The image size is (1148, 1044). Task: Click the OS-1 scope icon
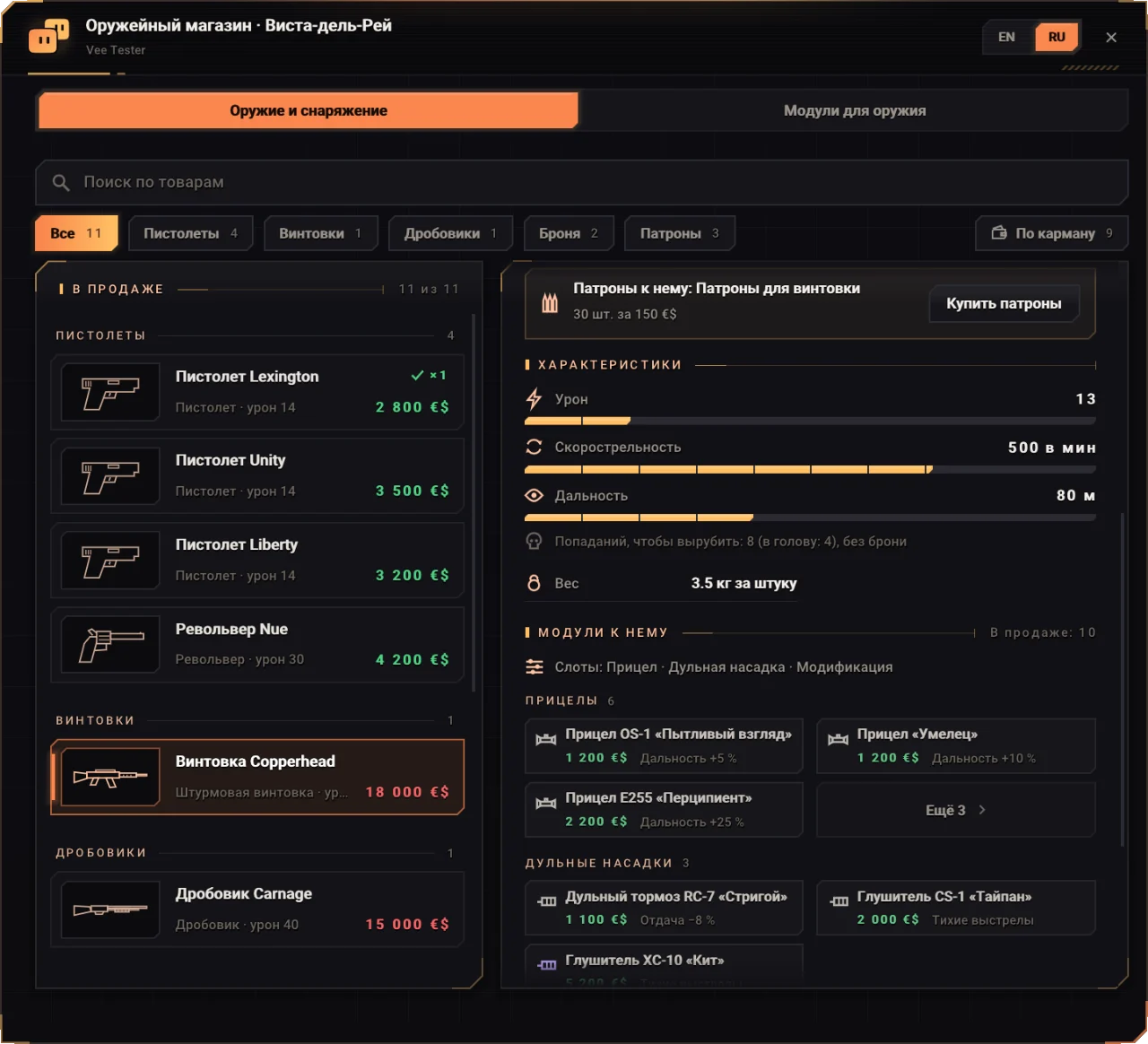point(546,740)
